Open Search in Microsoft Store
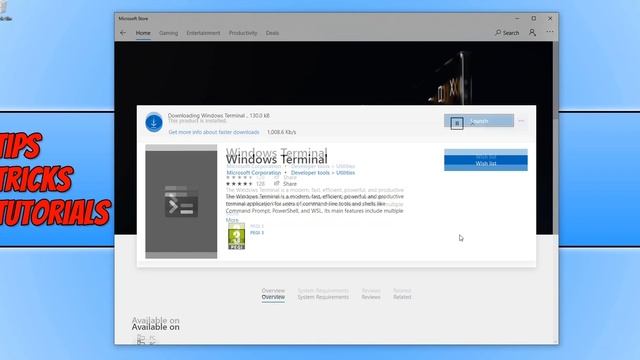 [x=507, y=33]
